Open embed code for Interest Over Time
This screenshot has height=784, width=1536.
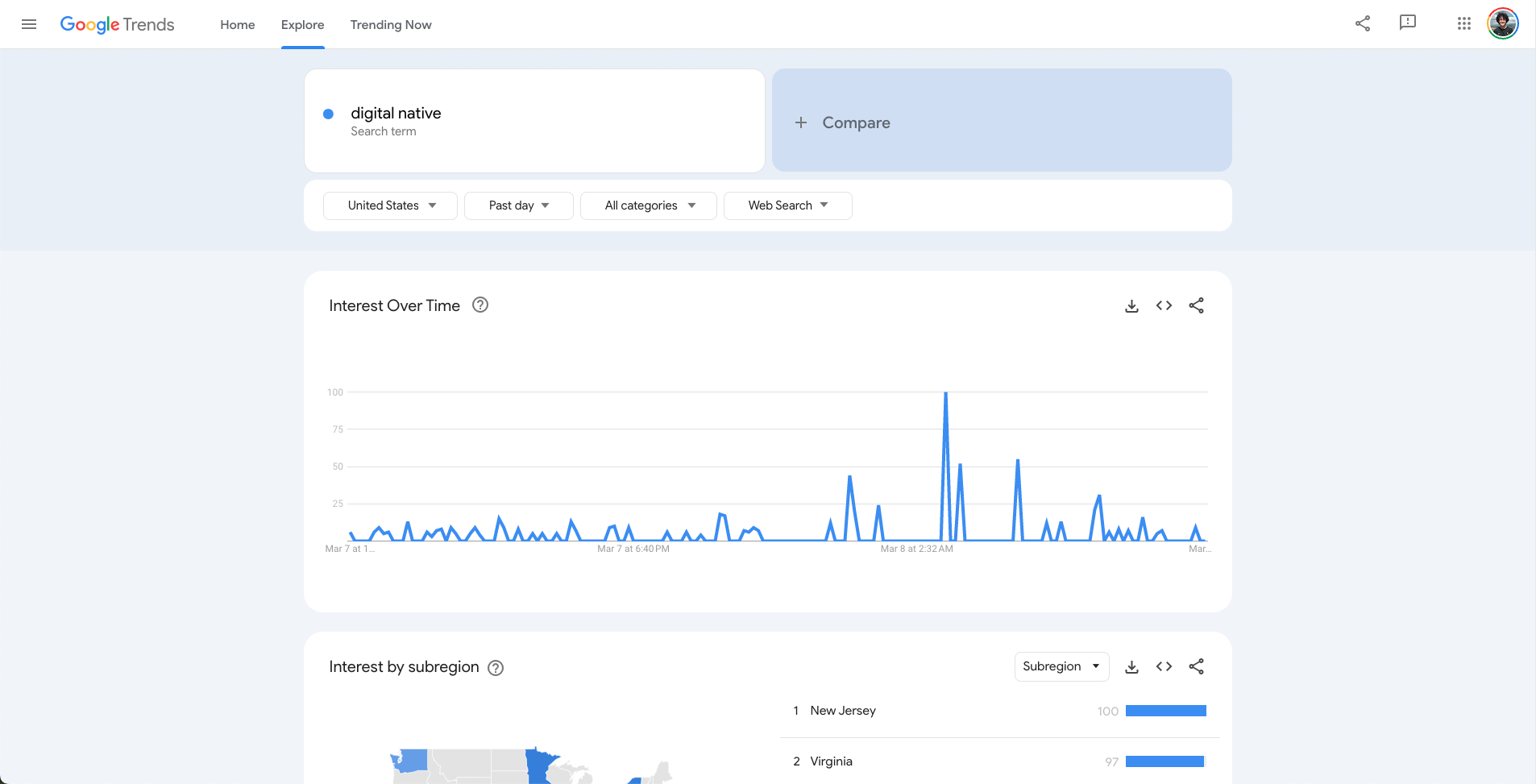(1164, 305)
